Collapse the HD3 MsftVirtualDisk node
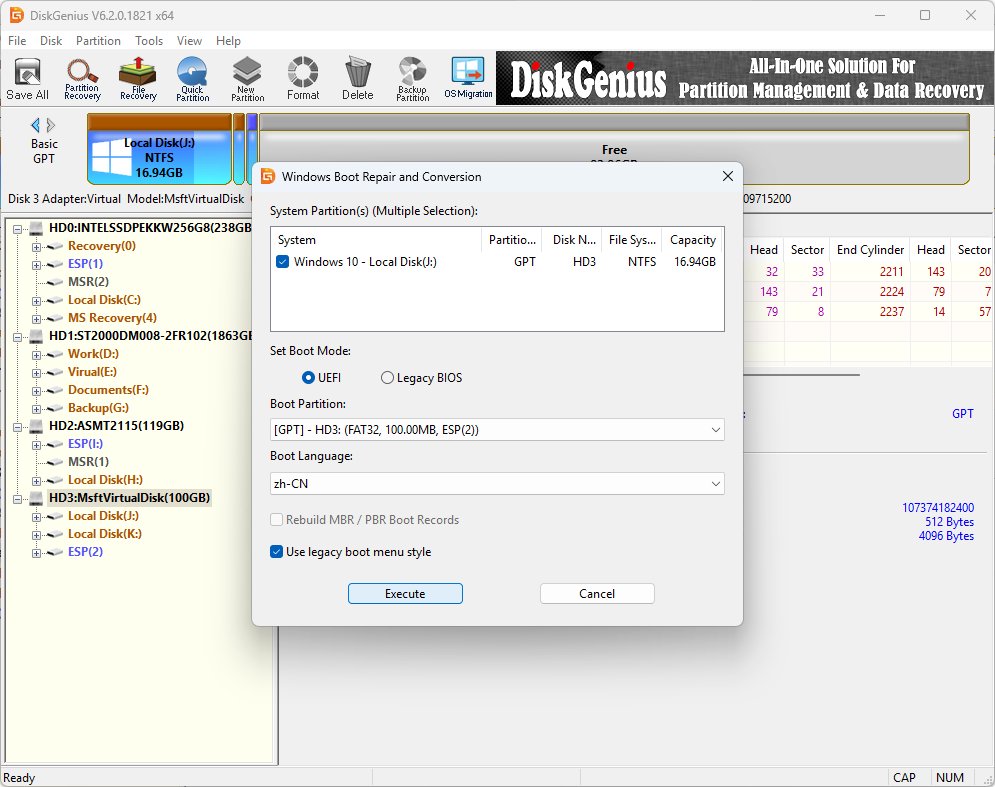The image size is (995, 787). 17,499
